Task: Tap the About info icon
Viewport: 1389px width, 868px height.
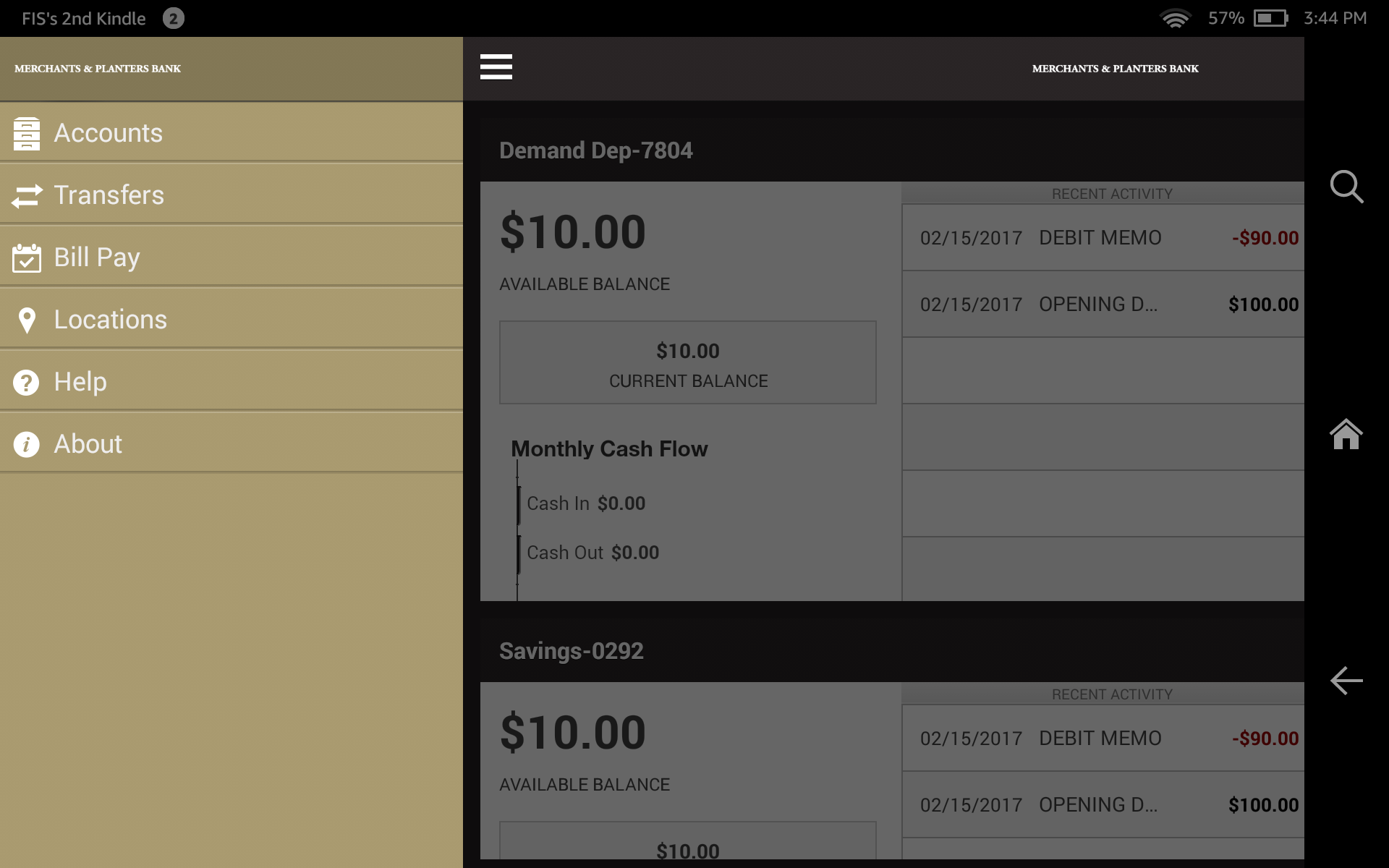Action: click(x=27, y=443)
